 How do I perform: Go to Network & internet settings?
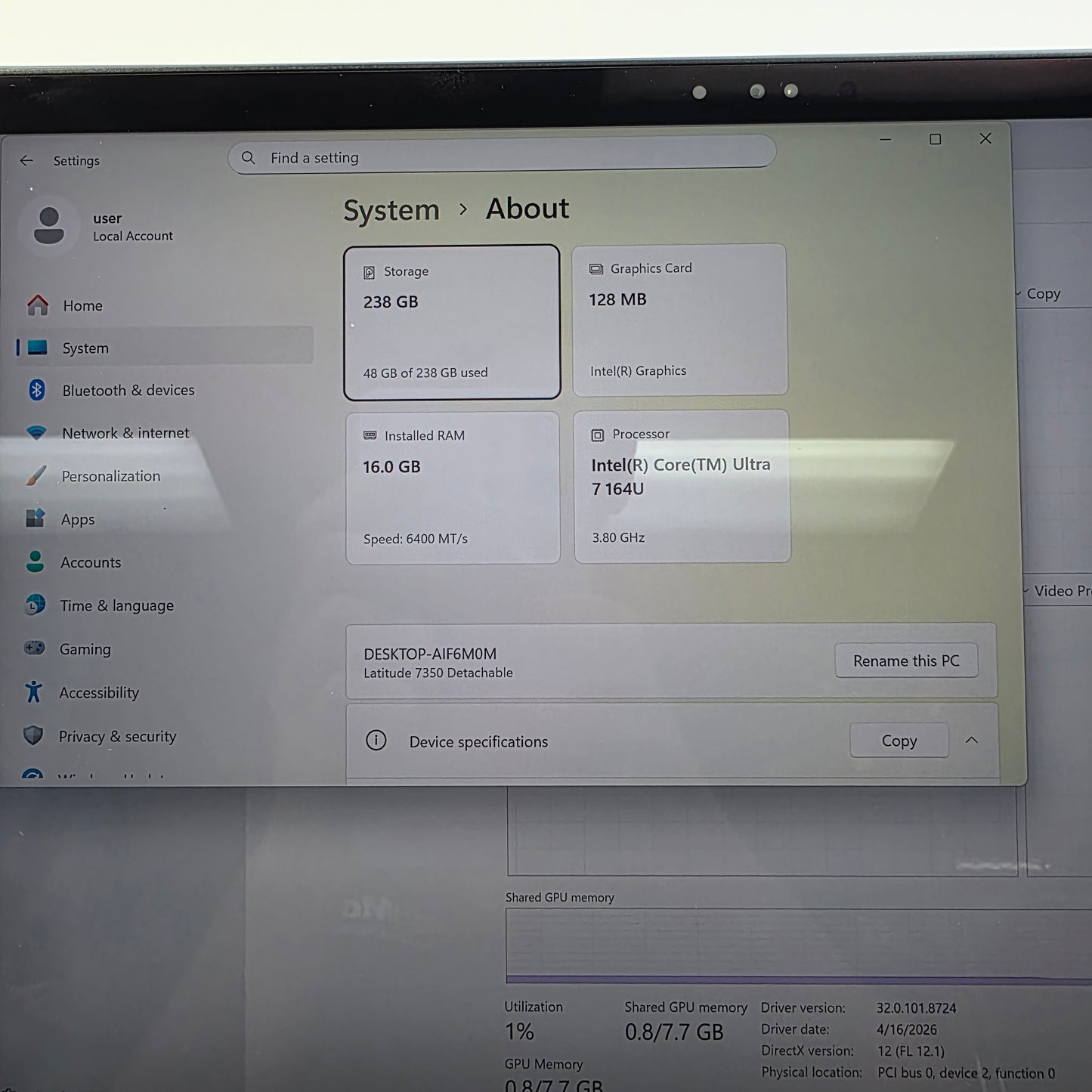pyautogui.click(x=165, y=433)
